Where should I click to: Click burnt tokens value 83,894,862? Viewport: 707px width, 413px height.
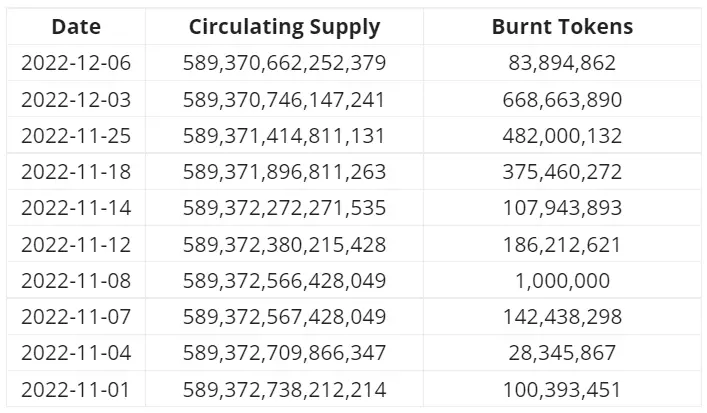(562, 63)
